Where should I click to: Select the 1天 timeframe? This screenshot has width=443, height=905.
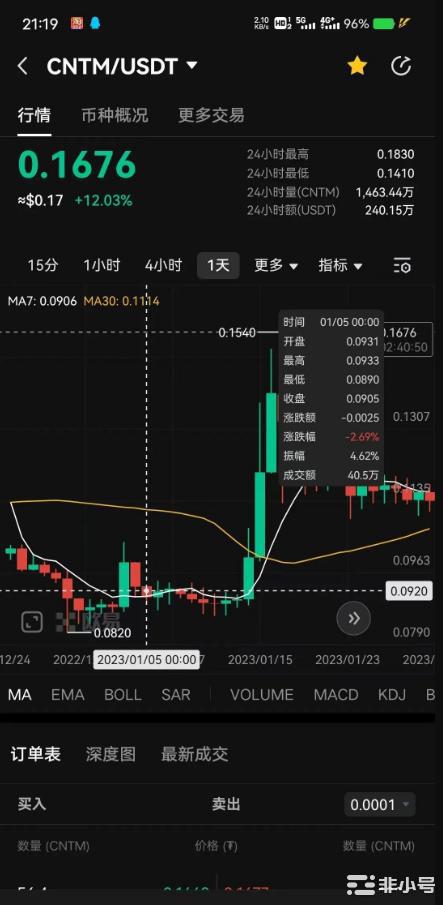[x=218, y=265]
